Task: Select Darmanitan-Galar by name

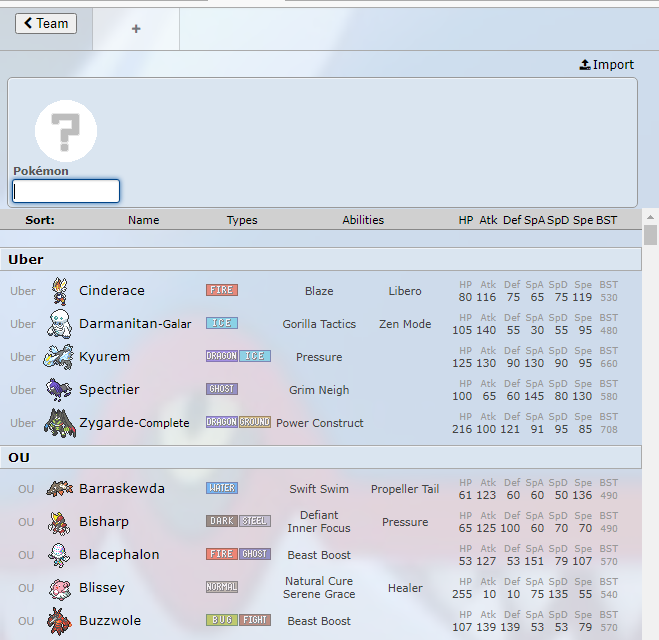Action: [x=135, y=324]
